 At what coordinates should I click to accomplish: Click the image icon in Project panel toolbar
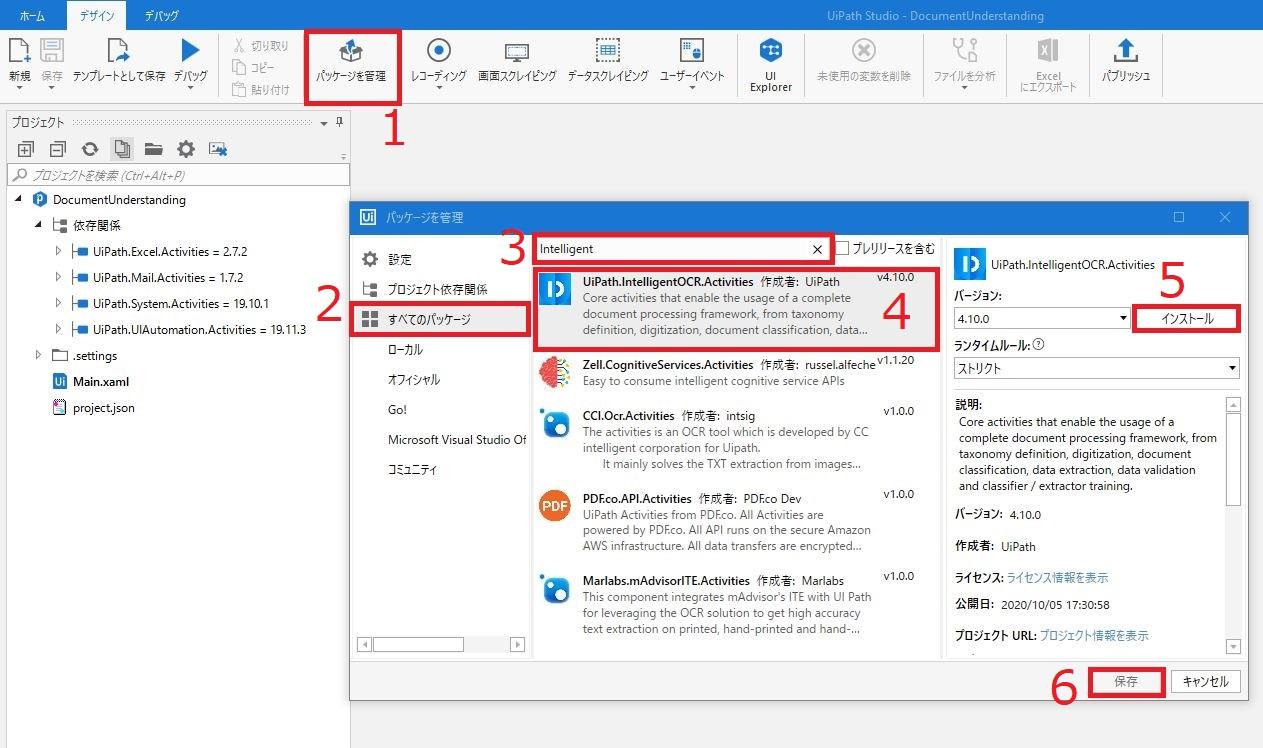[218, 149]
